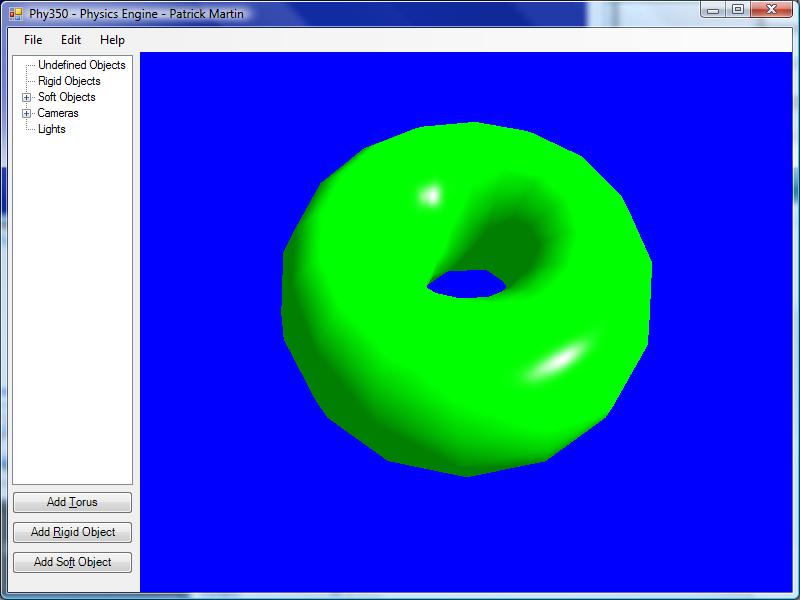Image resolution: width=800 pixels, height=600 pixels.
Task: Select the Lights tree item
Action: (52, 129)
